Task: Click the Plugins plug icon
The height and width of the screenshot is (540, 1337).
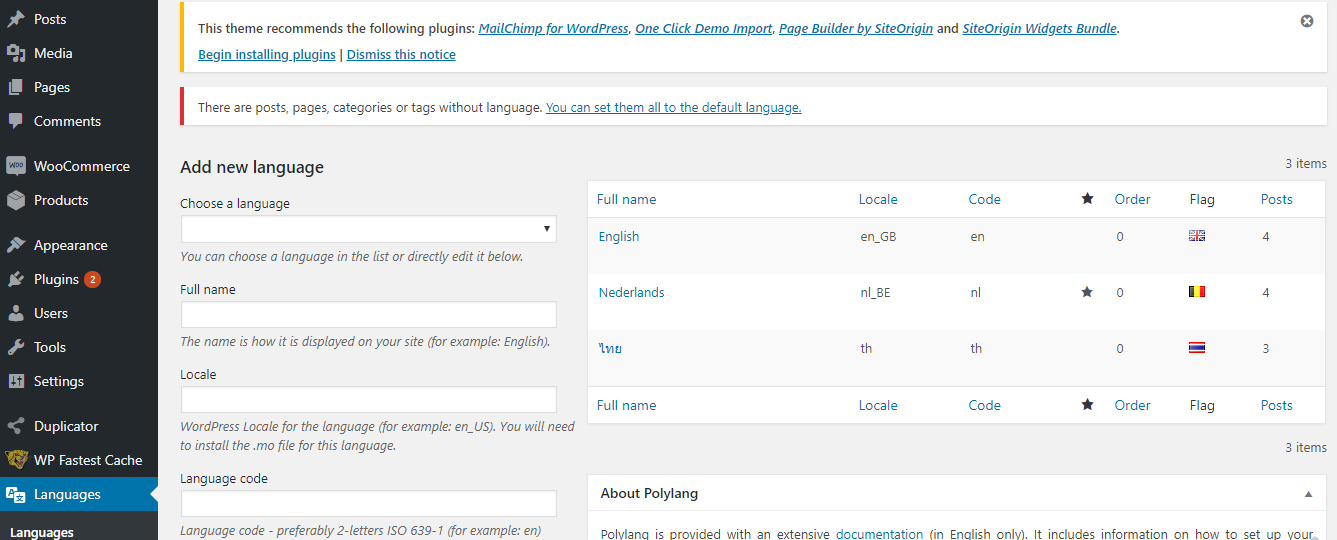Action: [x=16, y=279]
